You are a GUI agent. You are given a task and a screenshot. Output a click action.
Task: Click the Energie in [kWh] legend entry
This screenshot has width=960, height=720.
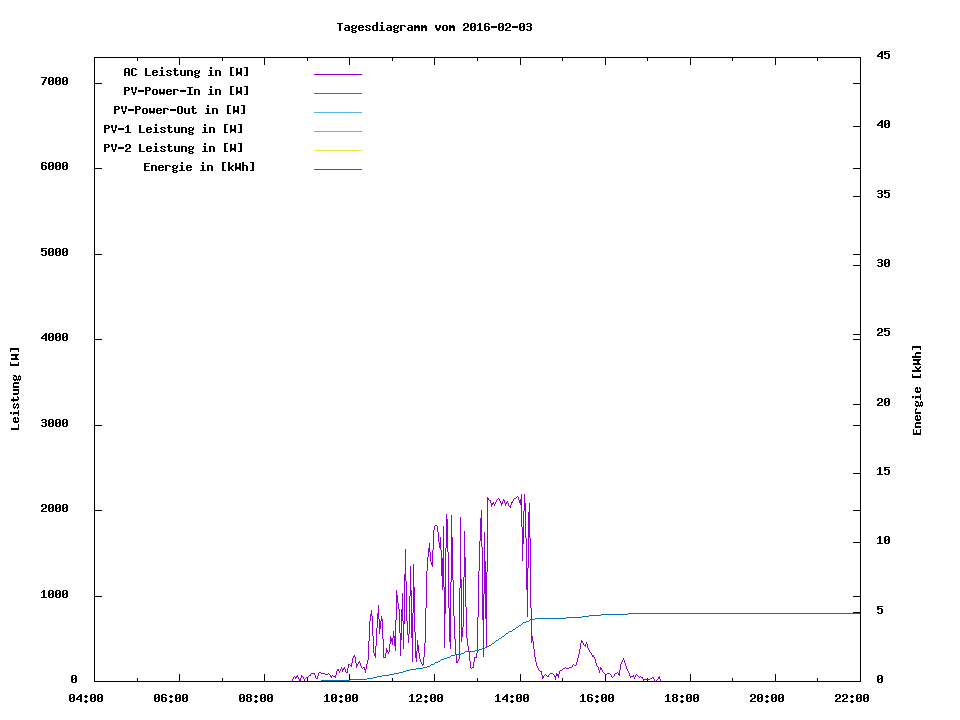[199, 167]
